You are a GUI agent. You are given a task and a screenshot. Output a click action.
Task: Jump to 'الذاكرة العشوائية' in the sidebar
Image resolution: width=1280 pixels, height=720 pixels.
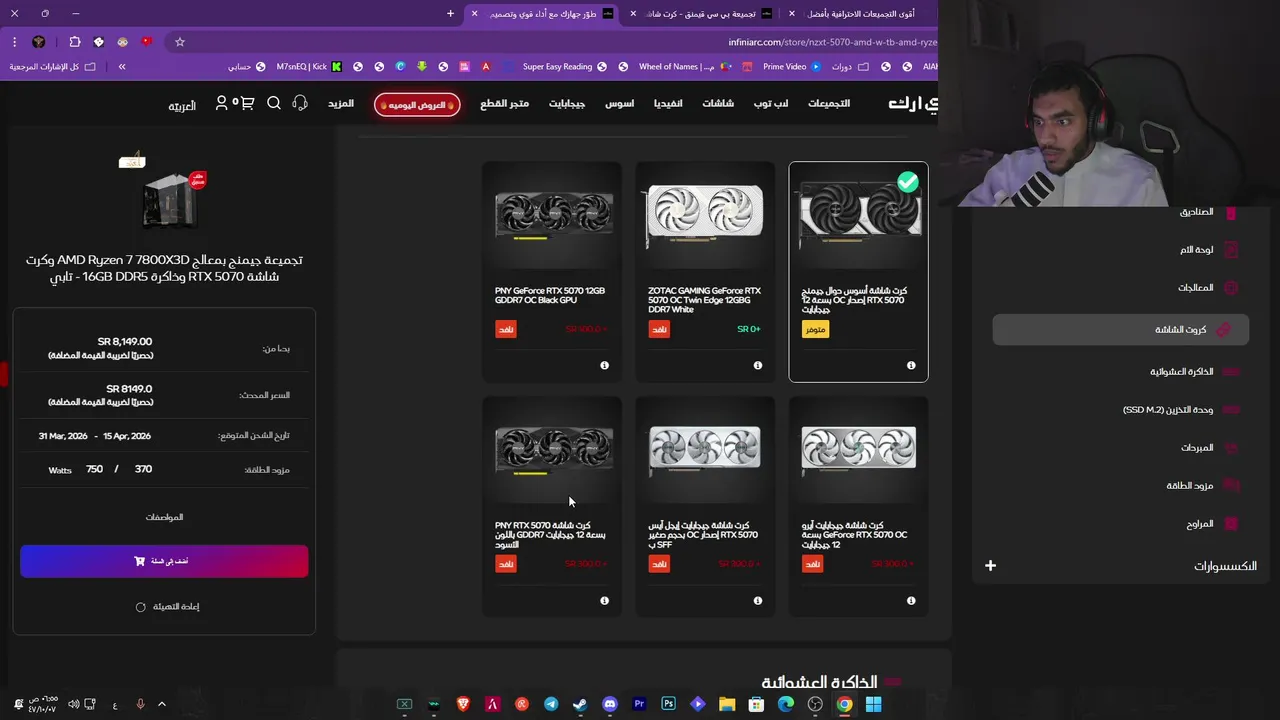1181,372
